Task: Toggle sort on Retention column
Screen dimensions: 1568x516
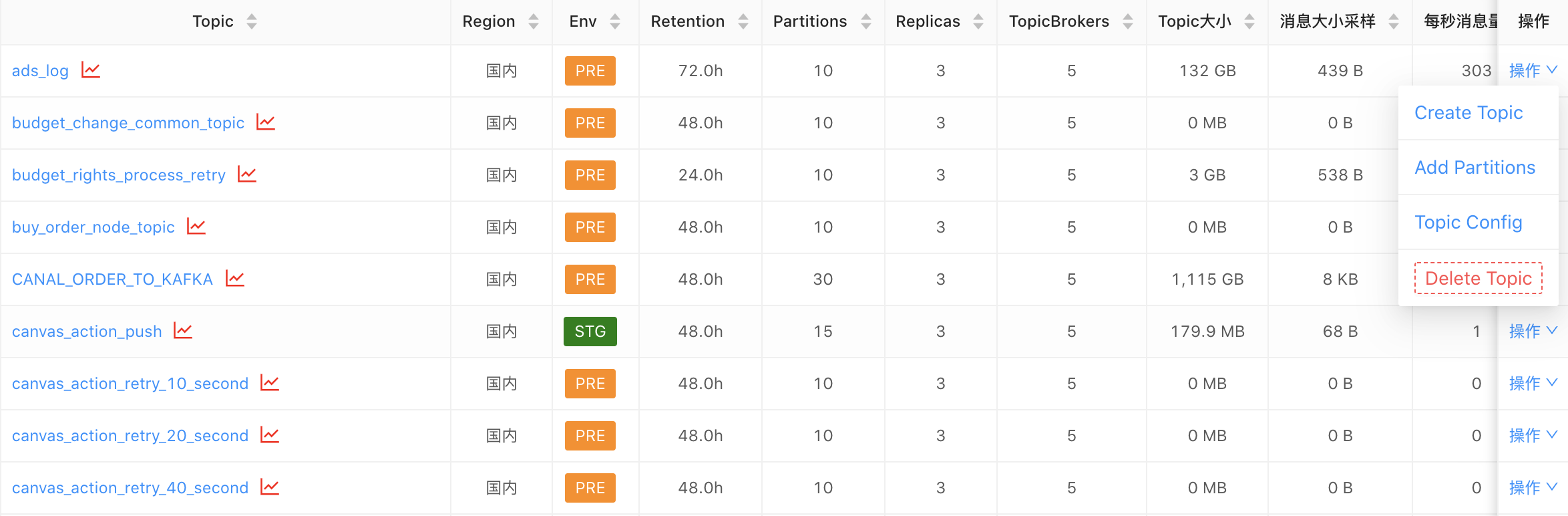Action: click(x=743, y=21)
